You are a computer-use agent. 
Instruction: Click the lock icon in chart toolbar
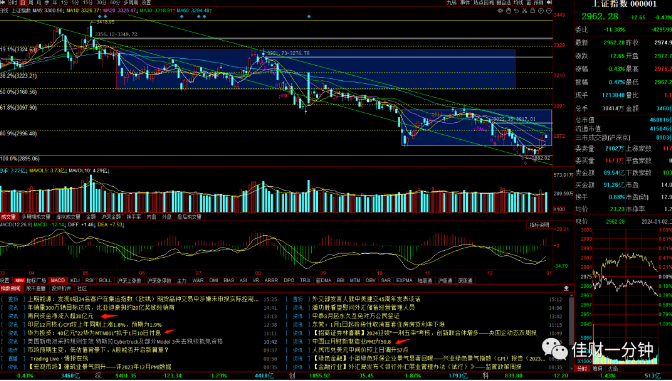tap(533, 11)
